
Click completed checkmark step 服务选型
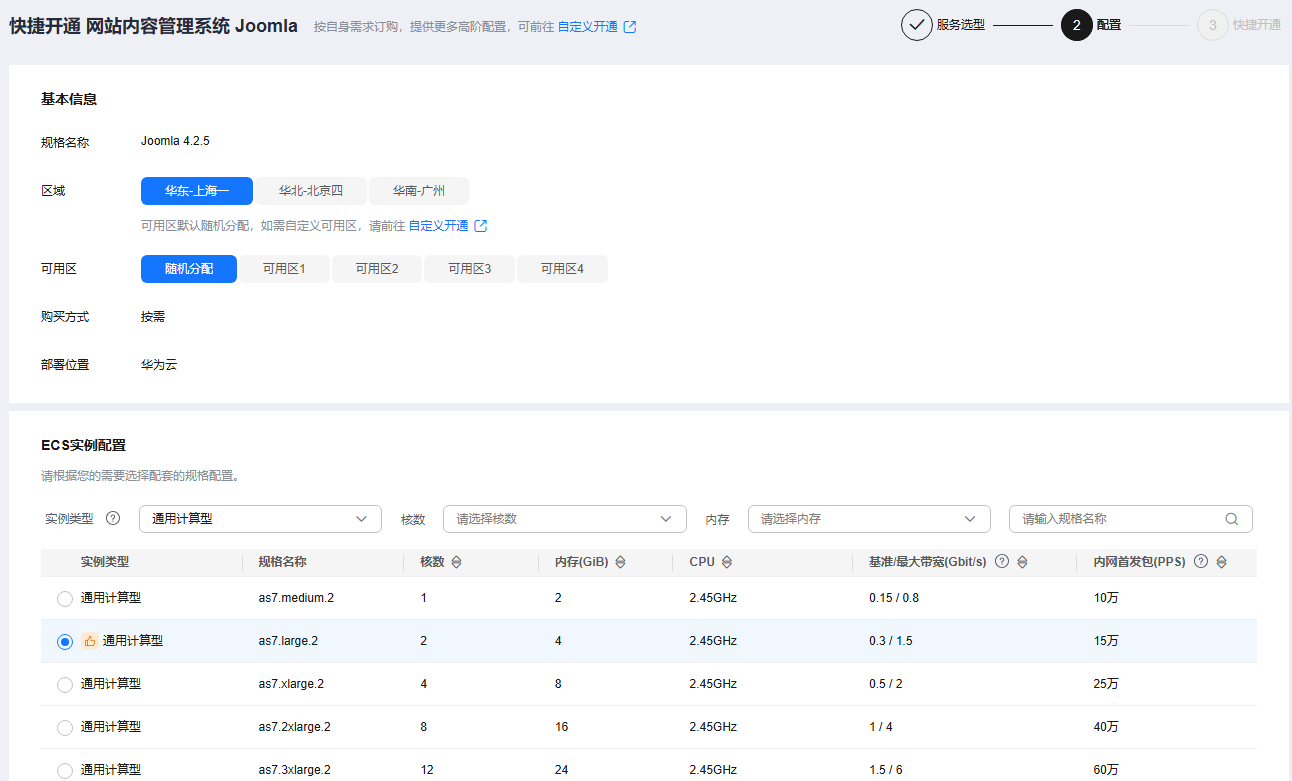917,25
